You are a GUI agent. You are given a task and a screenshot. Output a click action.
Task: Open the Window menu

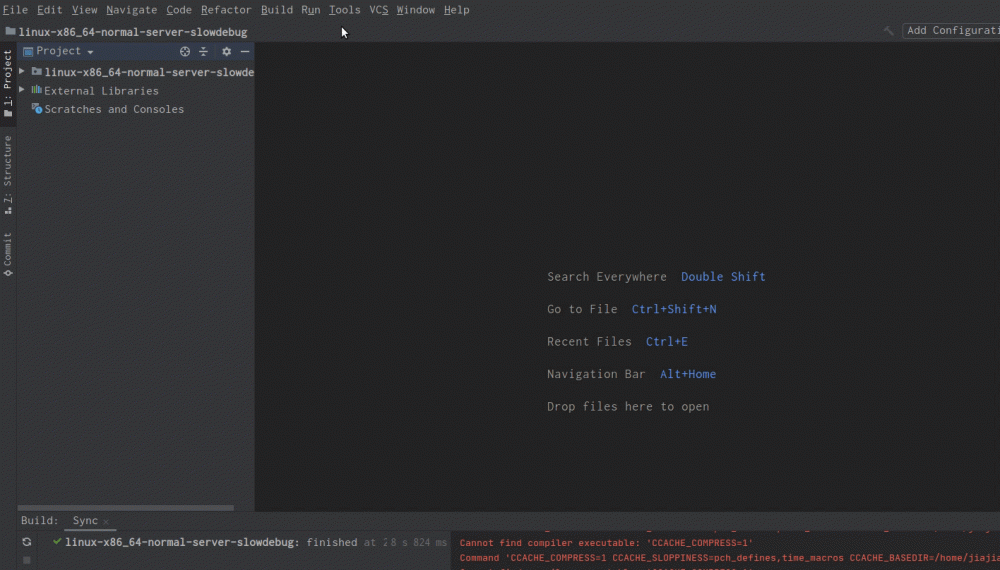[x=416, y=10]
